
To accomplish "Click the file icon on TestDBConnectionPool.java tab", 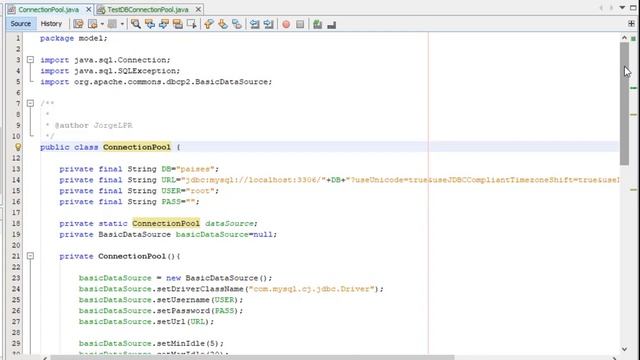I will 101,9.
